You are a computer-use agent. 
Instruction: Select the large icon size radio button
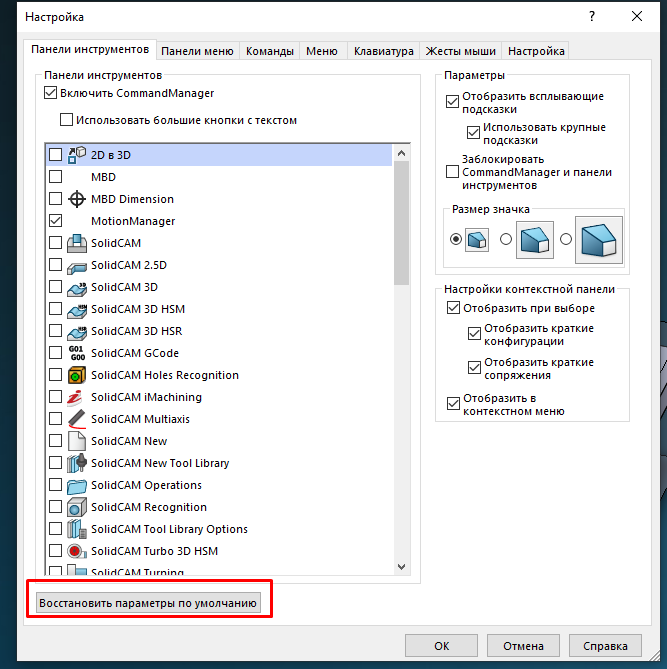(566, 239)
